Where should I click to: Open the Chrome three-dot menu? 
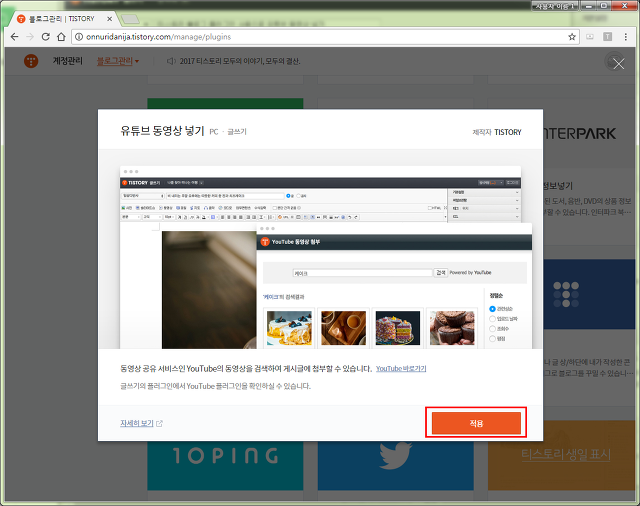pos(625,37)
